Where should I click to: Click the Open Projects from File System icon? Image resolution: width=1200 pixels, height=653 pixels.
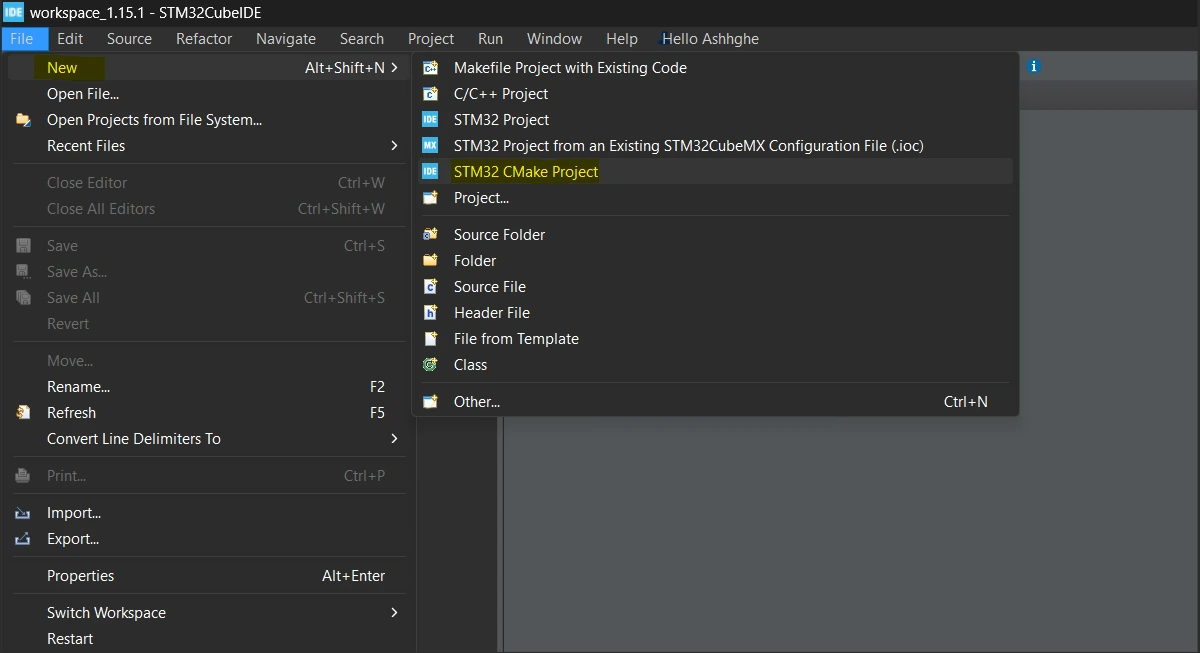(23, 120)
